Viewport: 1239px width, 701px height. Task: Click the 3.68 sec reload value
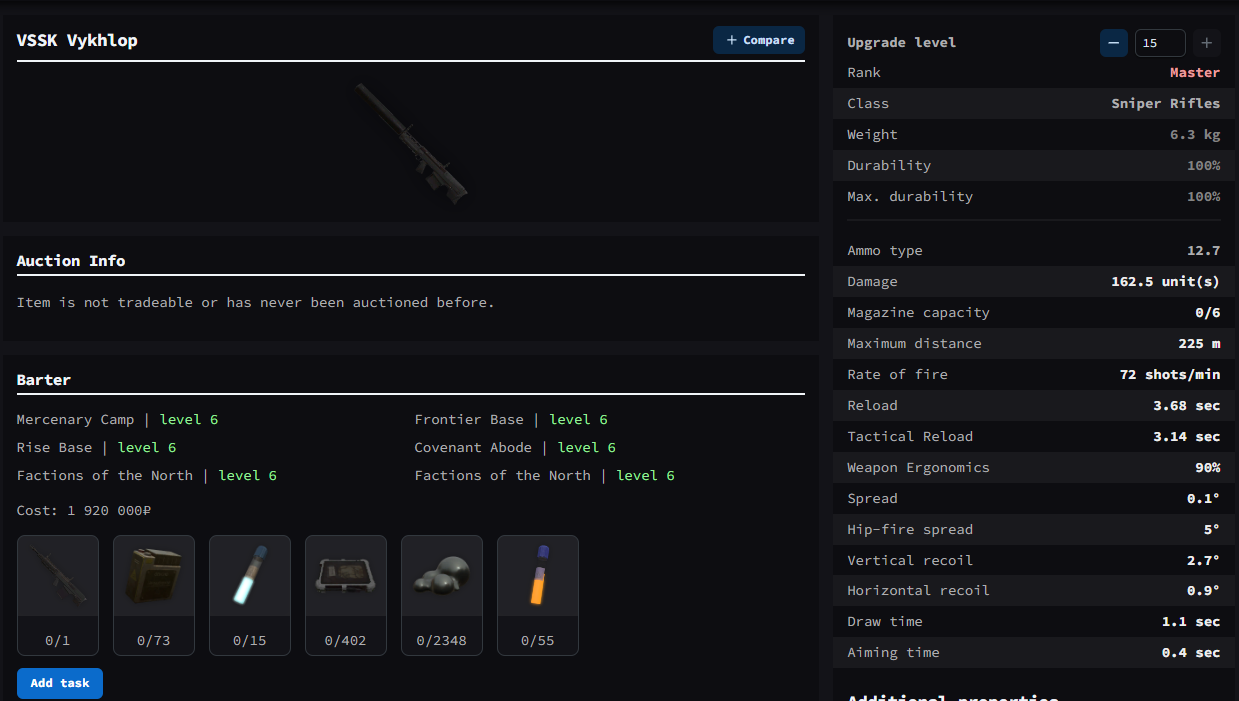[1187, 406]
